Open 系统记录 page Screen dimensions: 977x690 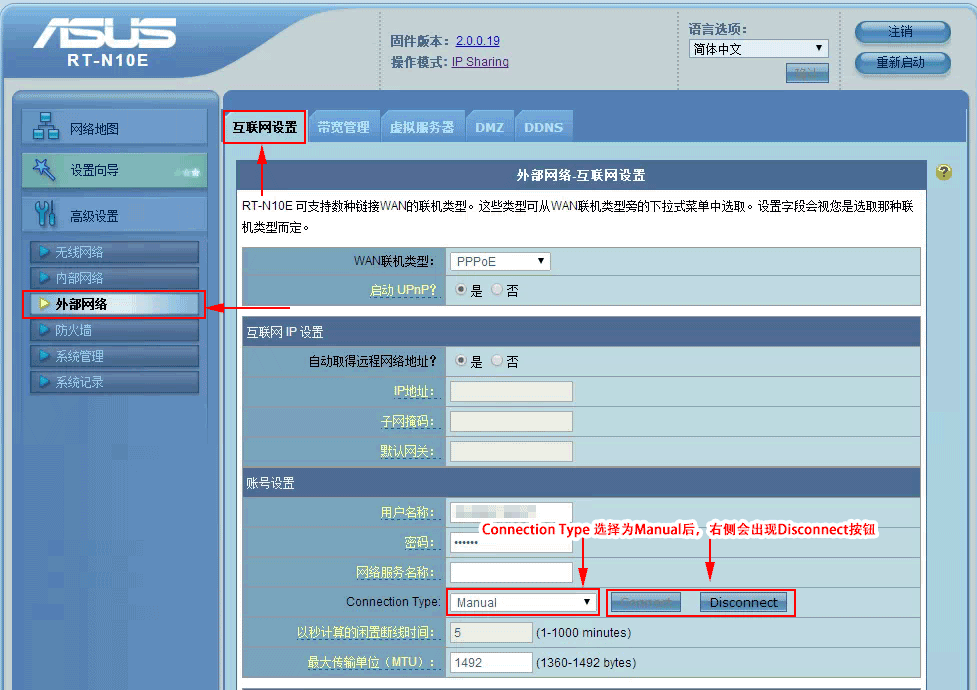click(x=115, y=382)
